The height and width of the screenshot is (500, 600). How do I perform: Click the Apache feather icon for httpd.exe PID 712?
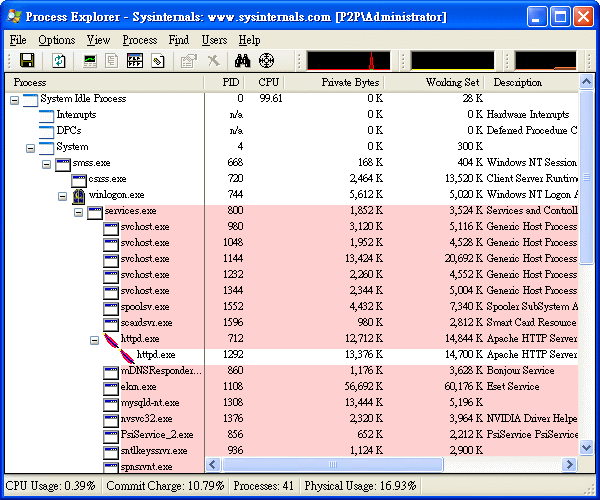coord(111,339)
